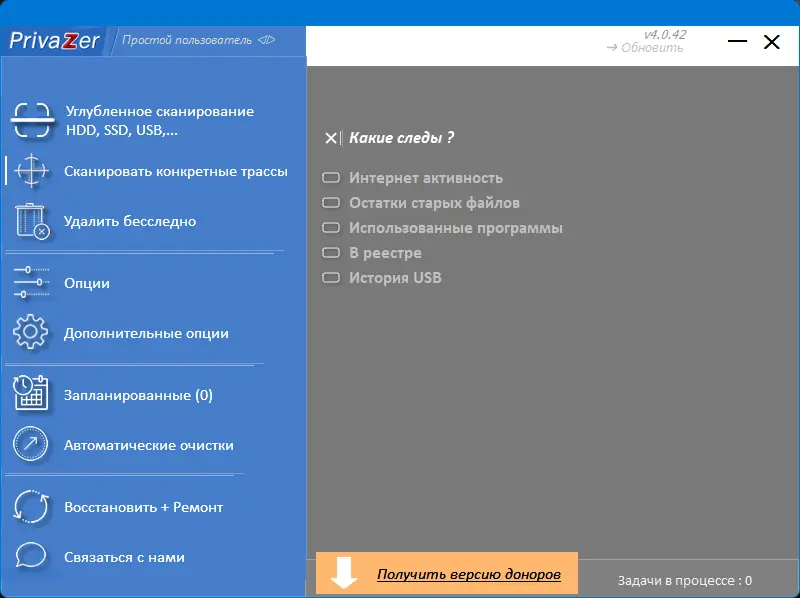The image size is (800, 598).
Task: Tick the Использованные программы checkbox
Action: tap(331, 228)
